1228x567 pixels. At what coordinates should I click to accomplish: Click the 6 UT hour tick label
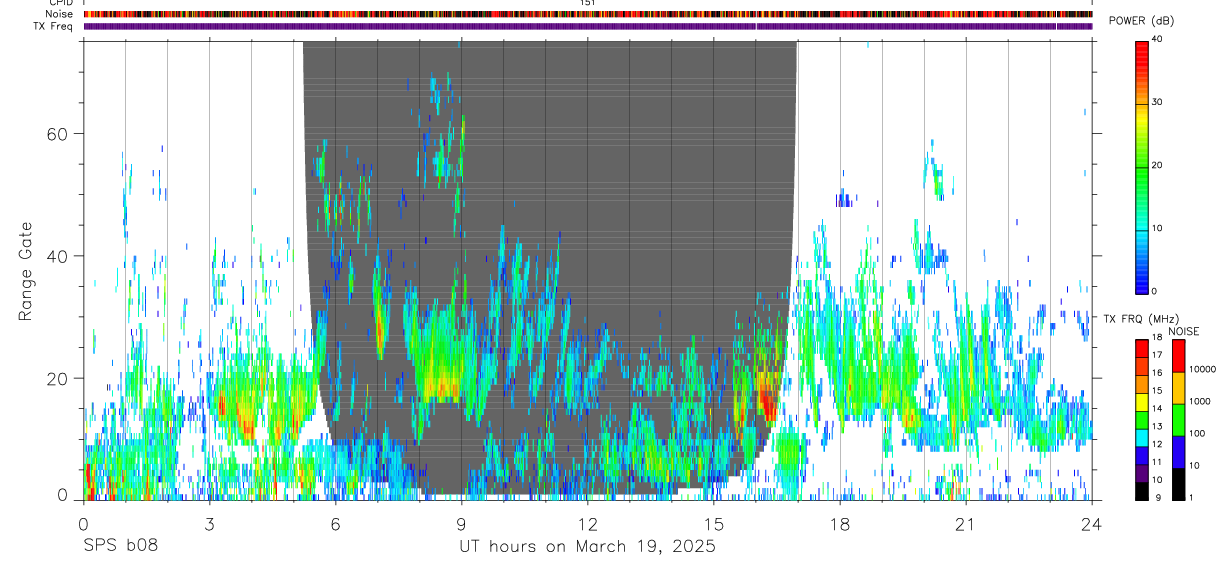(x=335, y=523)
